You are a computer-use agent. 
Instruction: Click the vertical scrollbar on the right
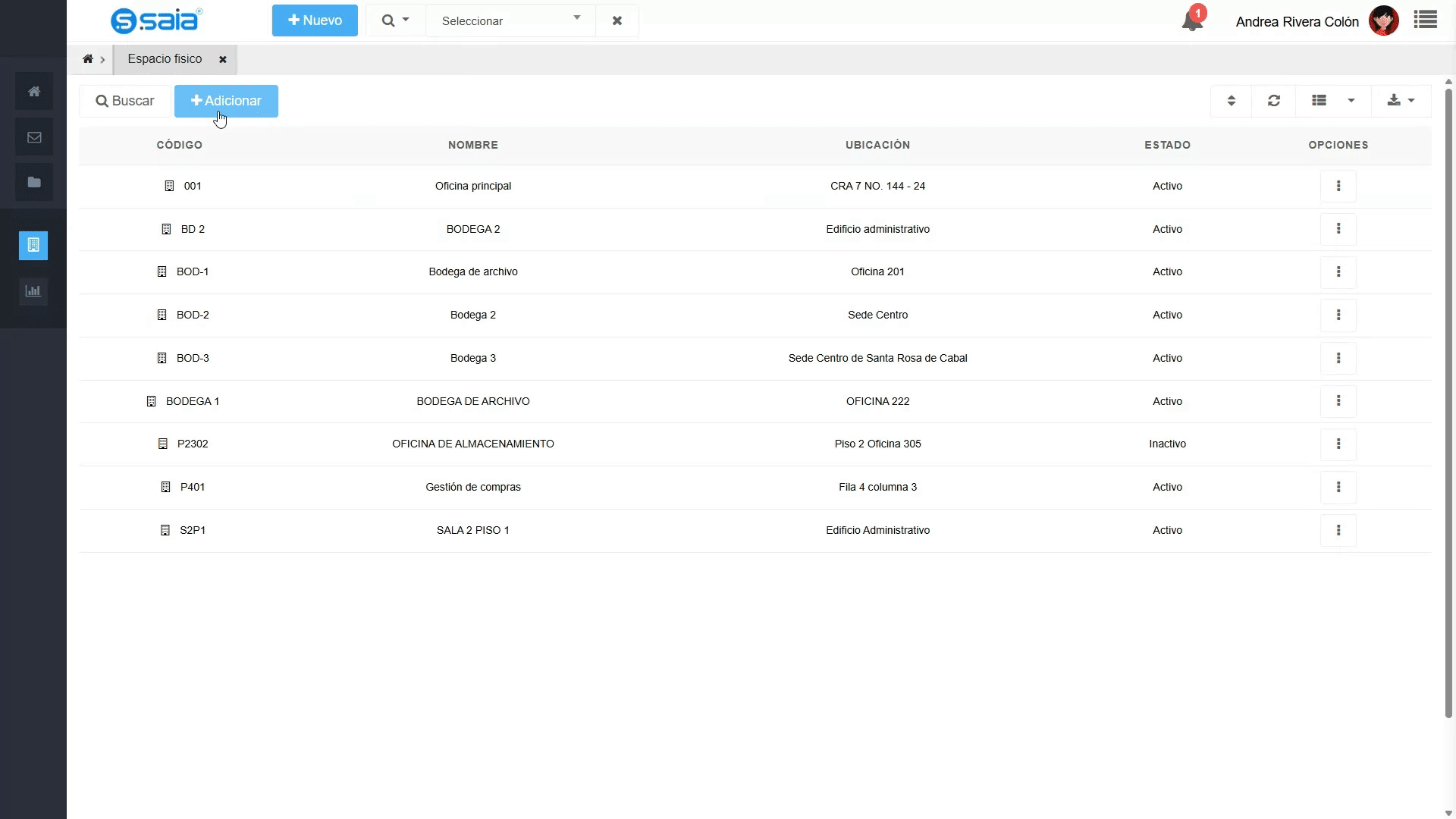[x=1448, y=402]
